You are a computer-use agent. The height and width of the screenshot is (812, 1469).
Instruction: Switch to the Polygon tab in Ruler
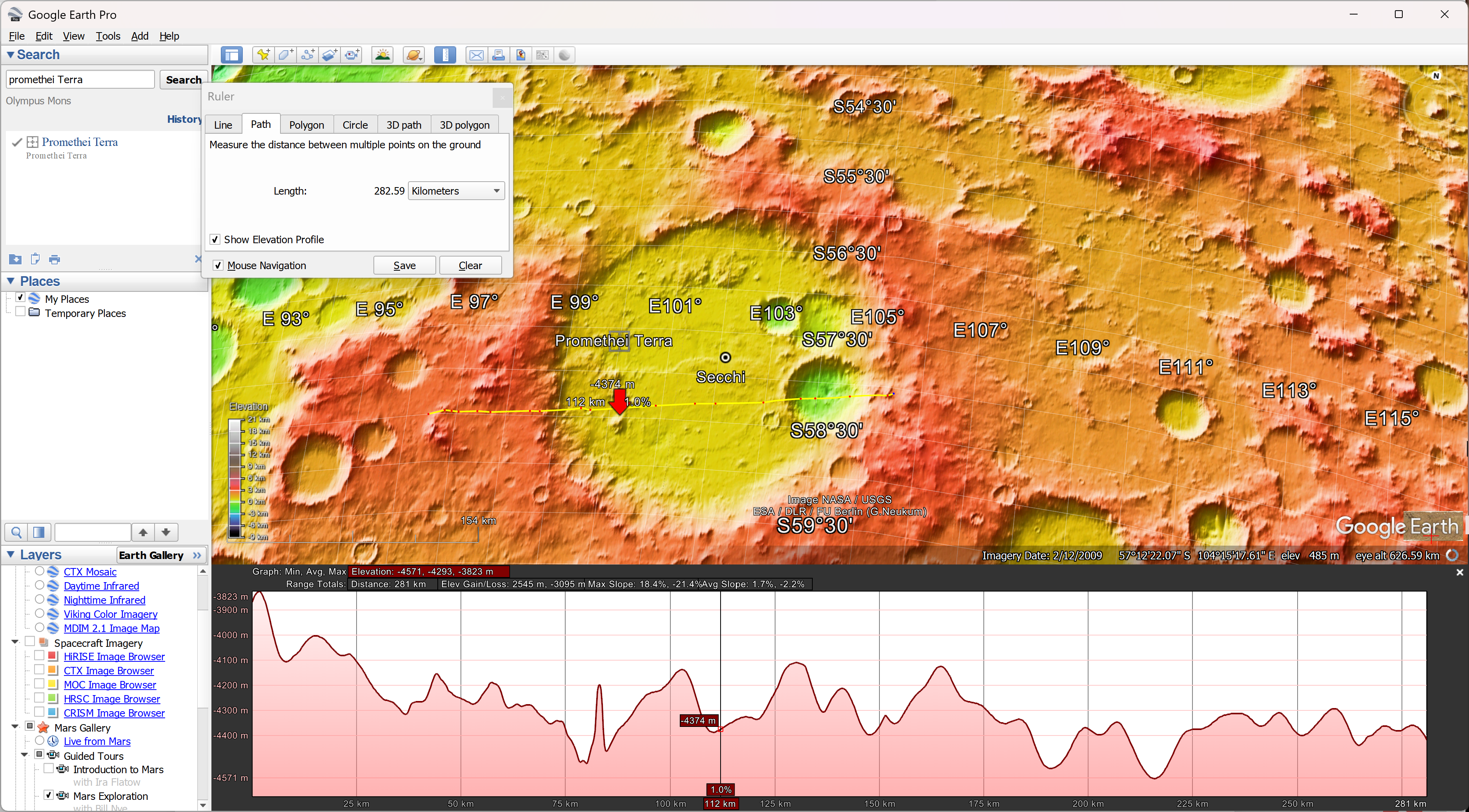tap(306, 125)
